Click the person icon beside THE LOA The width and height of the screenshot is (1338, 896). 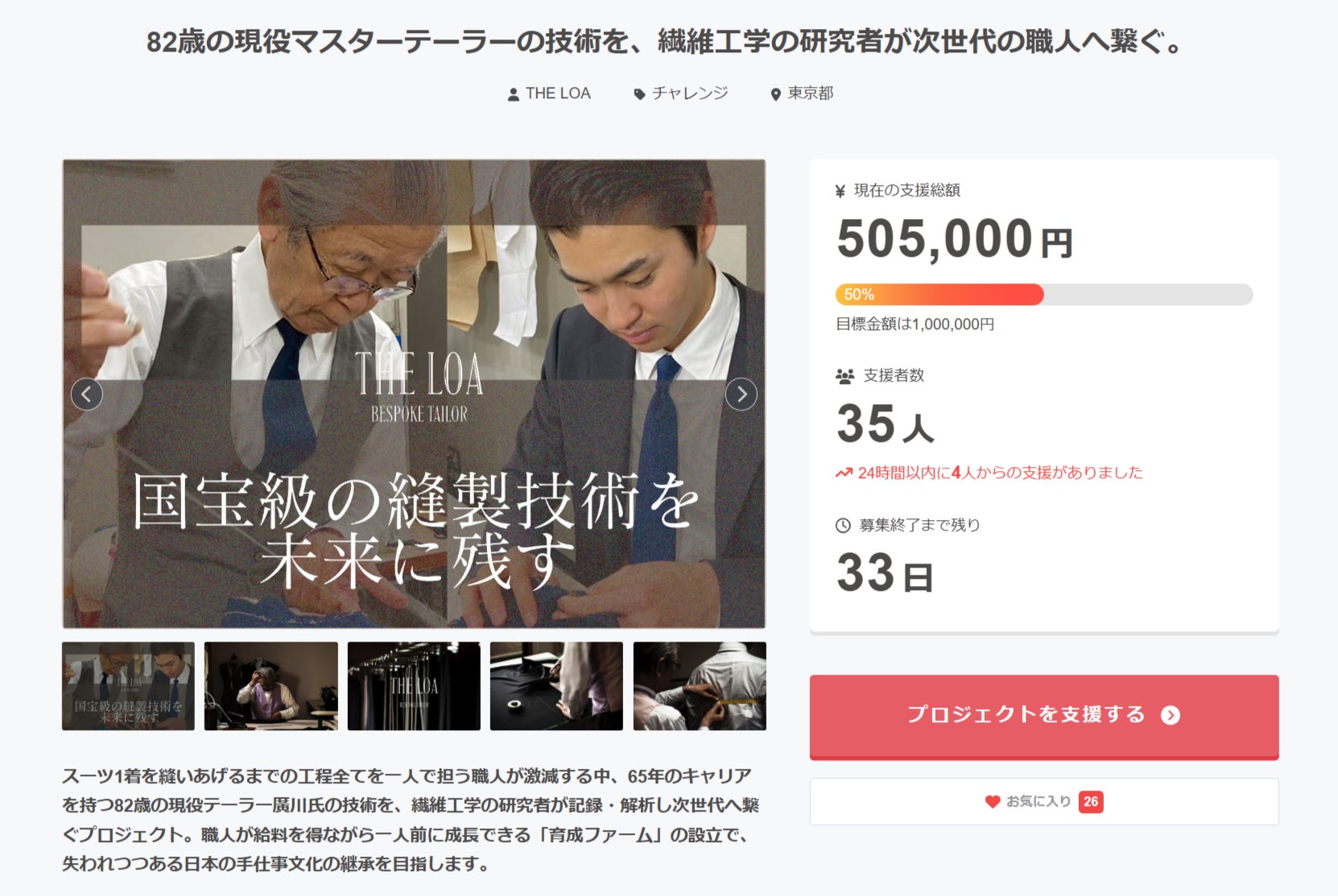(x=514, y=94)
